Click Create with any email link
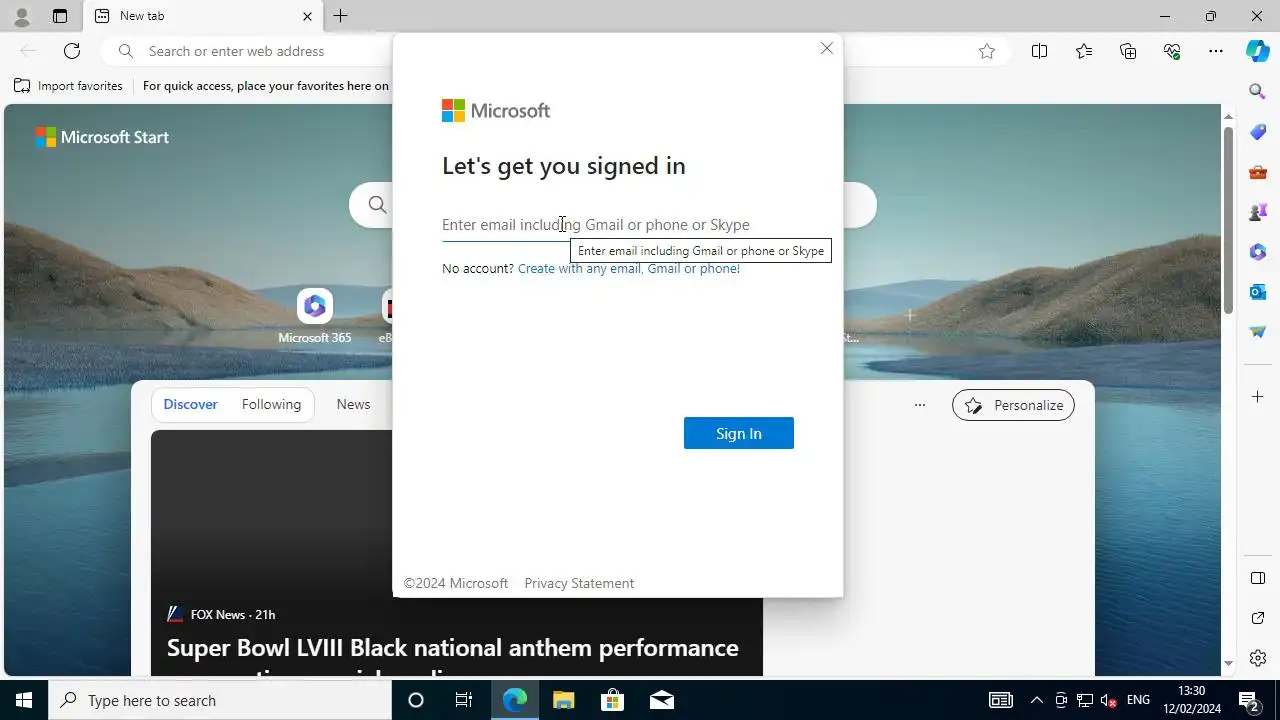 (629, 268)
